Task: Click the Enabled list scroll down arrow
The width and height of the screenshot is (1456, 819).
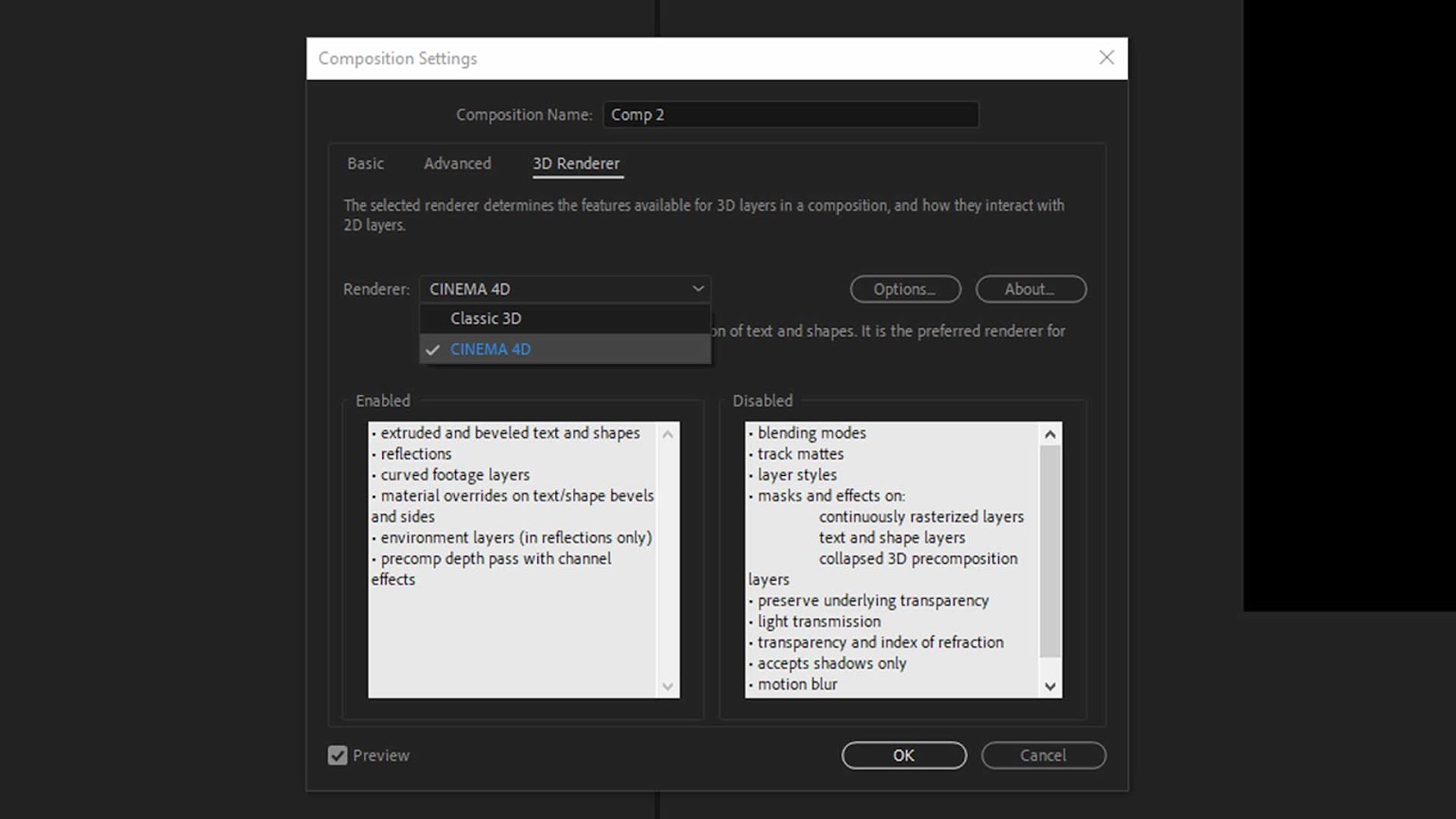Action: pyautogui.click(x=668, y=686)
